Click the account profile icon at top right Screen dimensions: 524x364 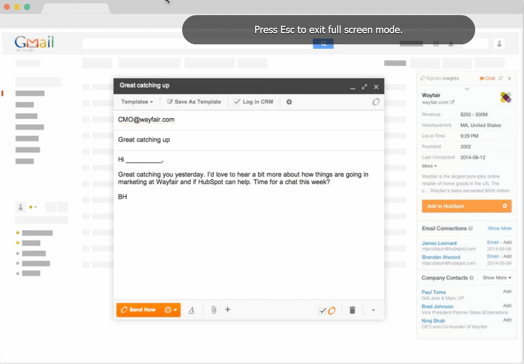[x=499, y=44]
